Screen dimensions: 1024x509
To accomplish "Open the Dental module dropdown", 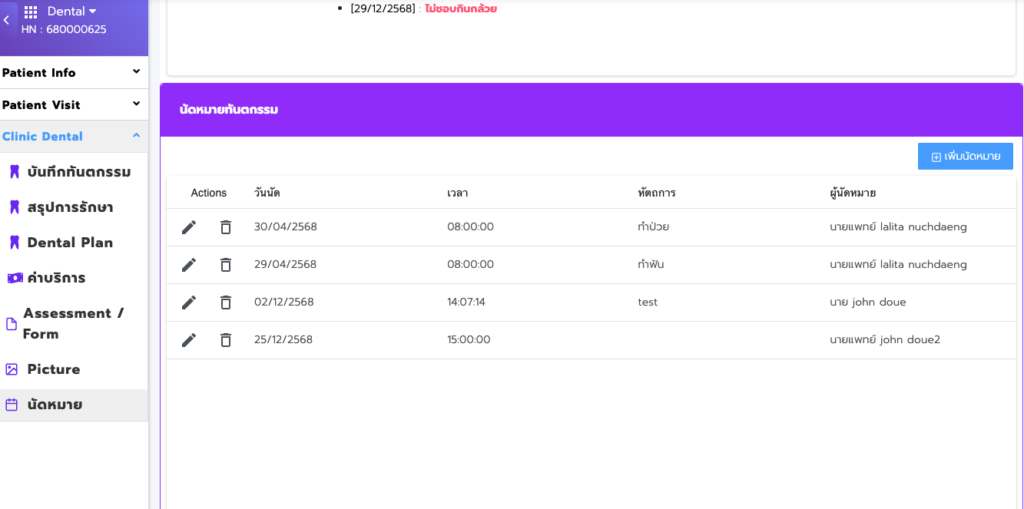I will [x=72, y=11].
